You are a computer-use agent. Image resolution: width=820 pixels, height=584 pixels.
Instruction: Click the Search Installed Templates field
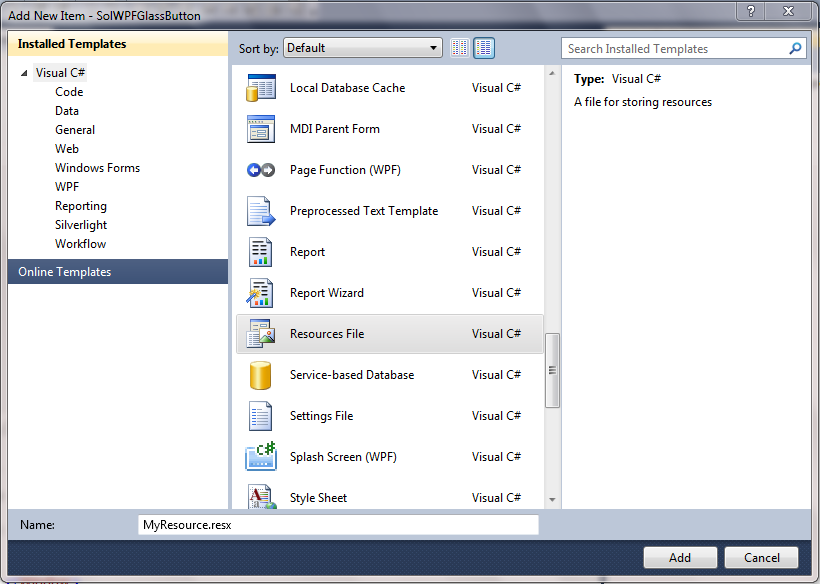[x=684, y=49]
